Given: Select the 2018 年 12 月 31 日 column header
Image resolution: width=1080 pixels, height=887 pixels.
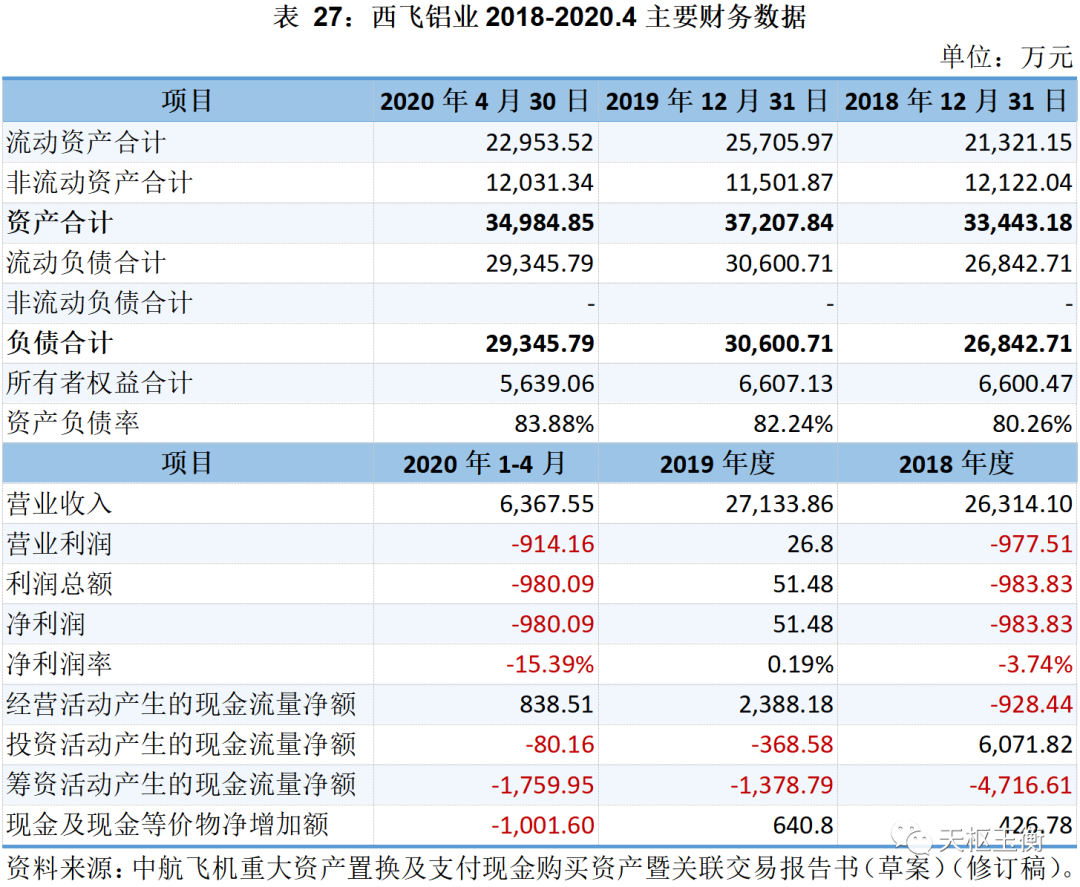Looking at the screenshot, I should pos(956,101).
